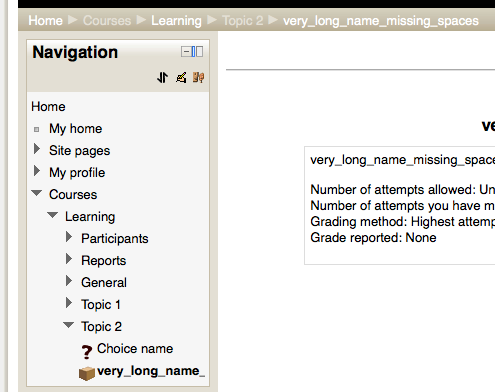
Task: Click the move block arrows icon
Action: [162, 78]
